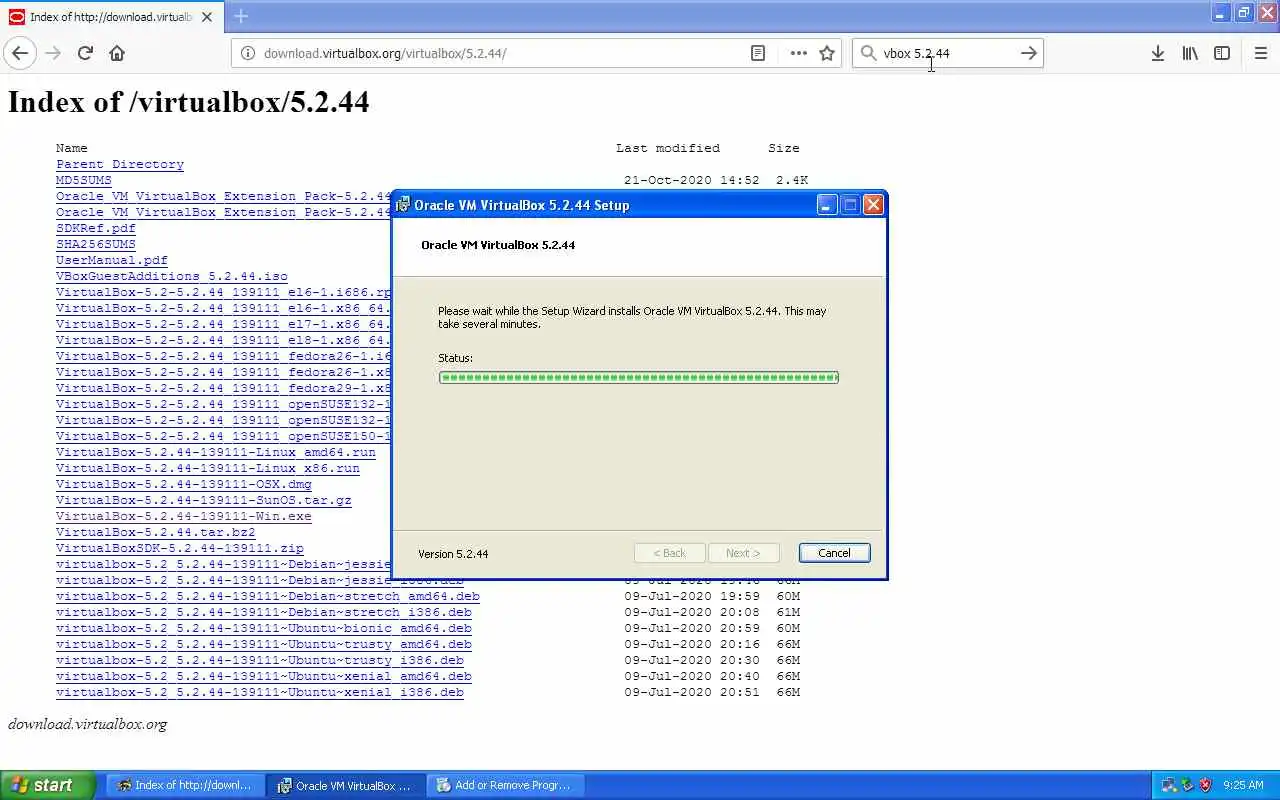Image resolution: width=1280 pixels, height=800 pixels.
Task: Download VirtualBox-5.2.44-139111-Linux_x86.run
Action: click(208, 468)
